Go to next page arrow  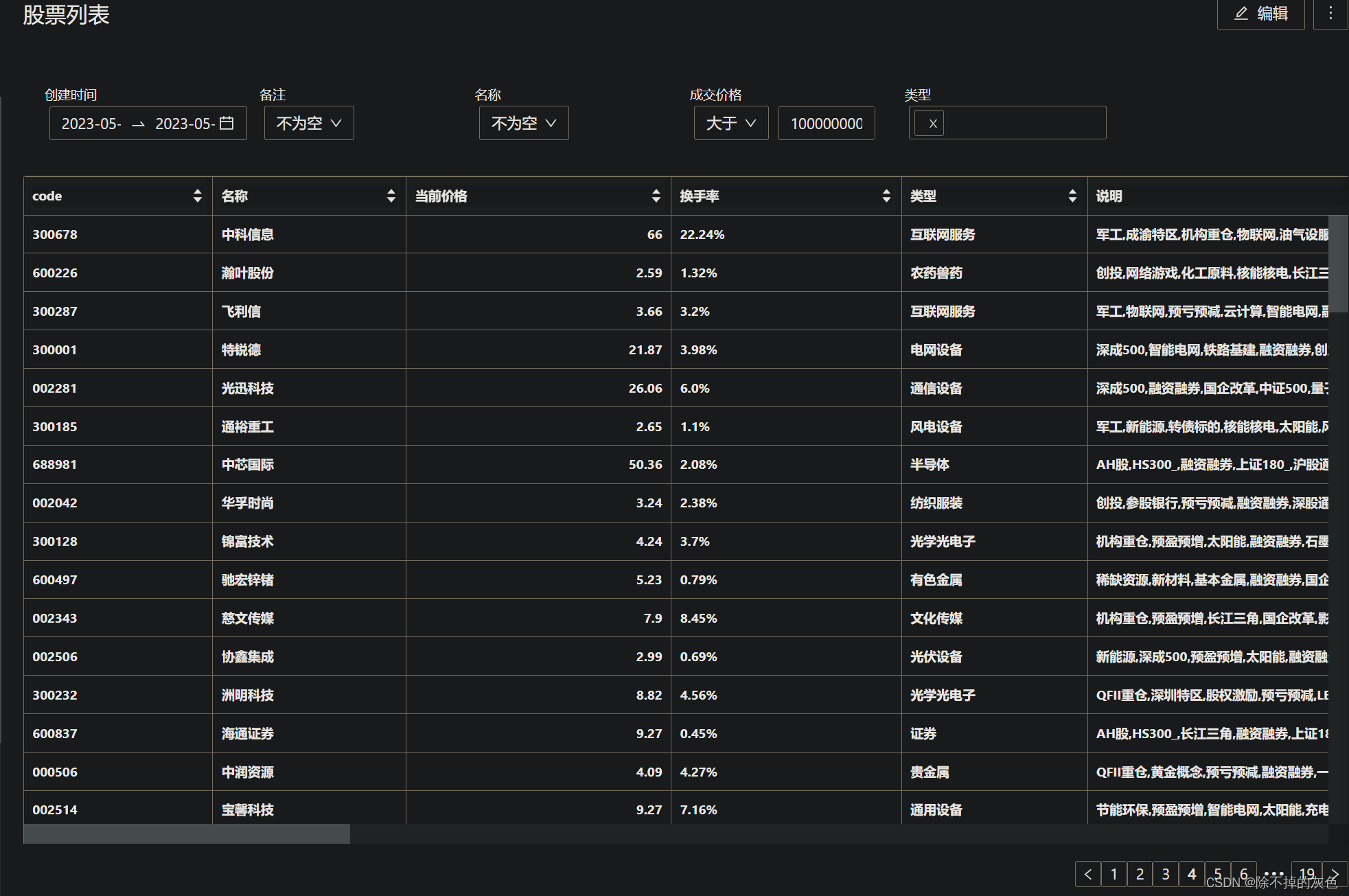[x=1334, y=874]
